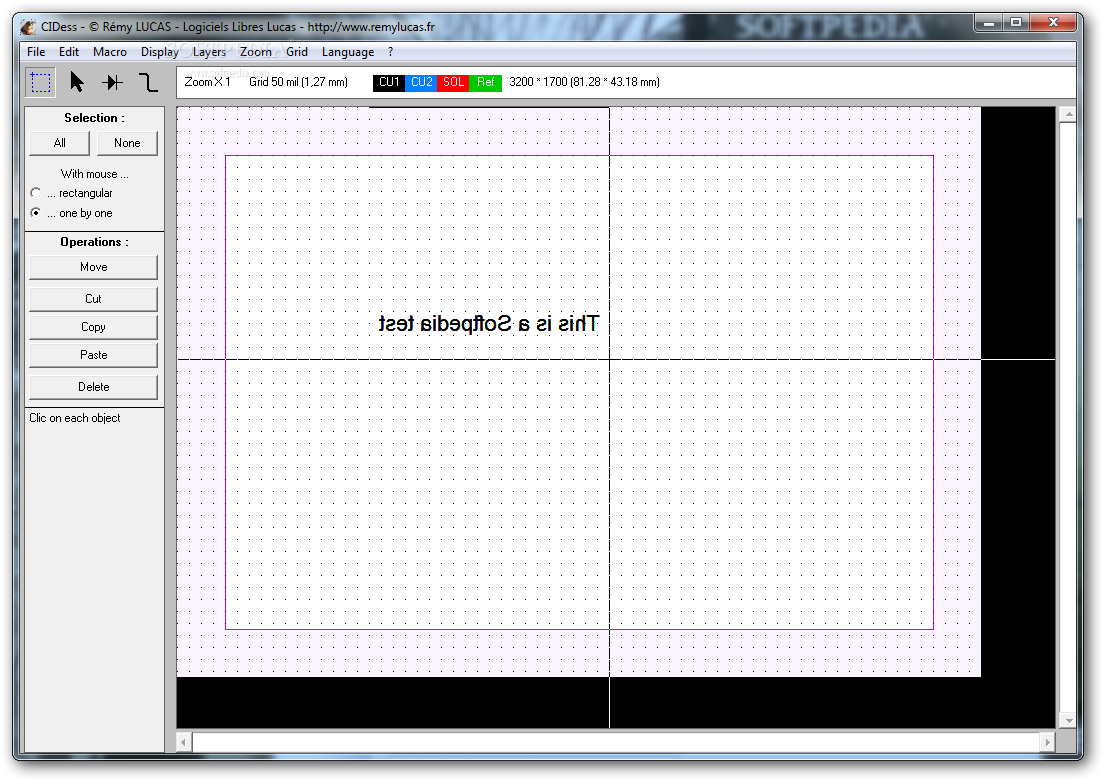Open the question mark help menu

[390, 51]
